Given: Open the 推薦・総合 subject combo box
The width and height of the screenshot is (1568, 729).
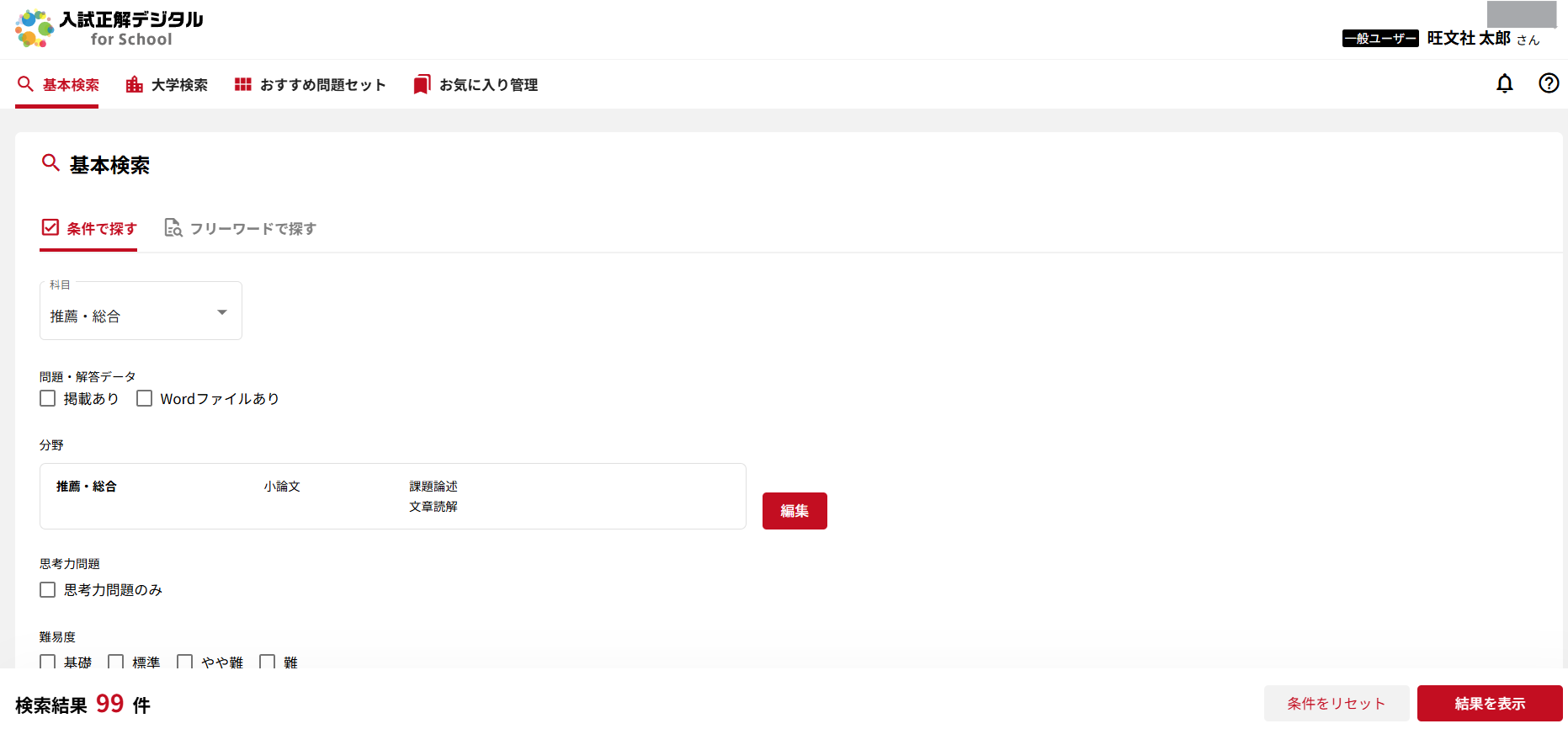Looking at the screenshot, I should [141, 311].
